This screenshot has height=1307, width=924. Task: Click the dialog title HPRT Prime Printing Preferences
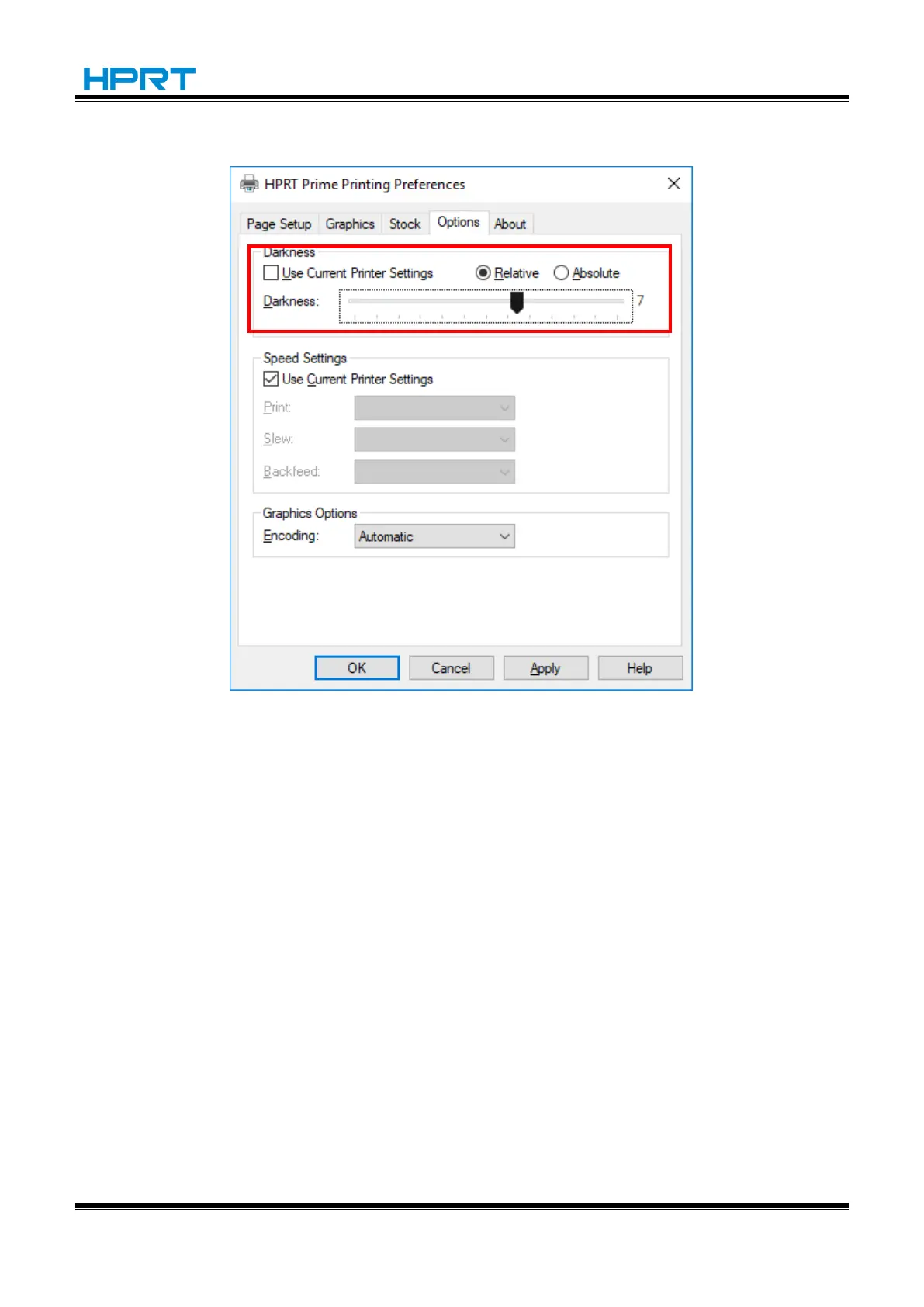(365, 184)
